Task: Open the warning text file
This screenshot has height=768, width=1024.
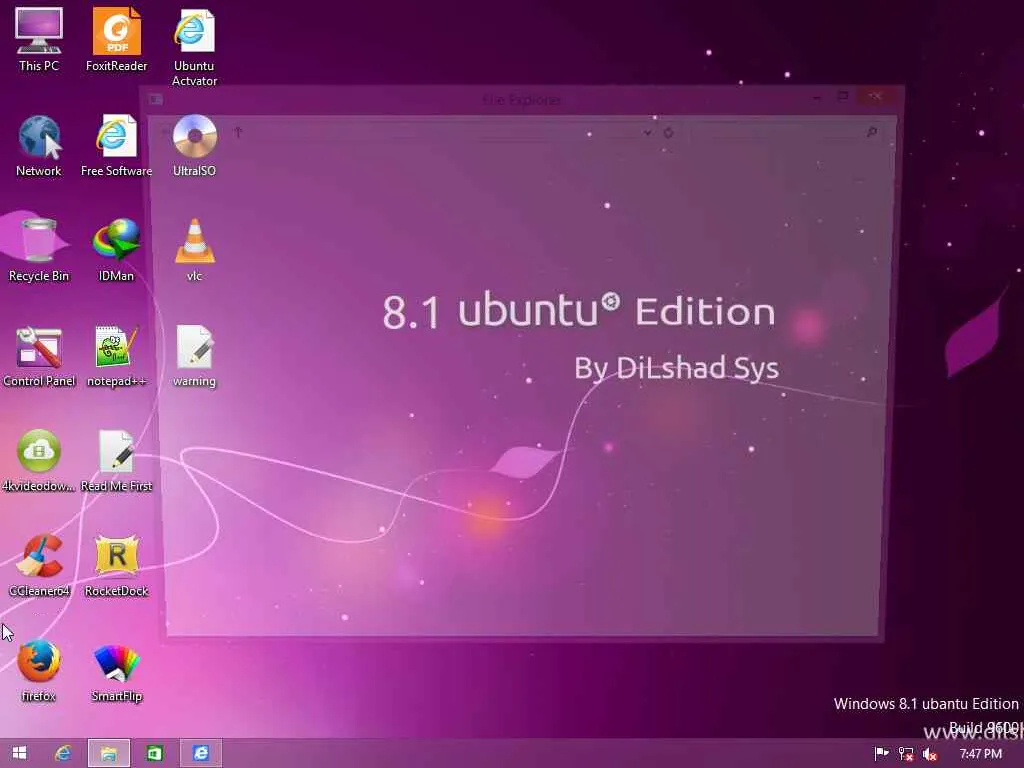Action: 194,356
